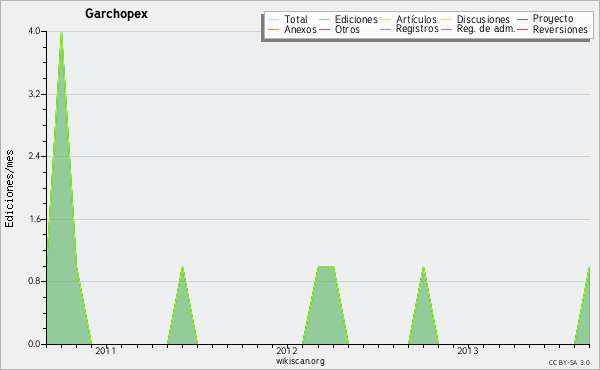Click the 3.2 y-axis value
Screen dimensions: 600x370
coord(34,94)
